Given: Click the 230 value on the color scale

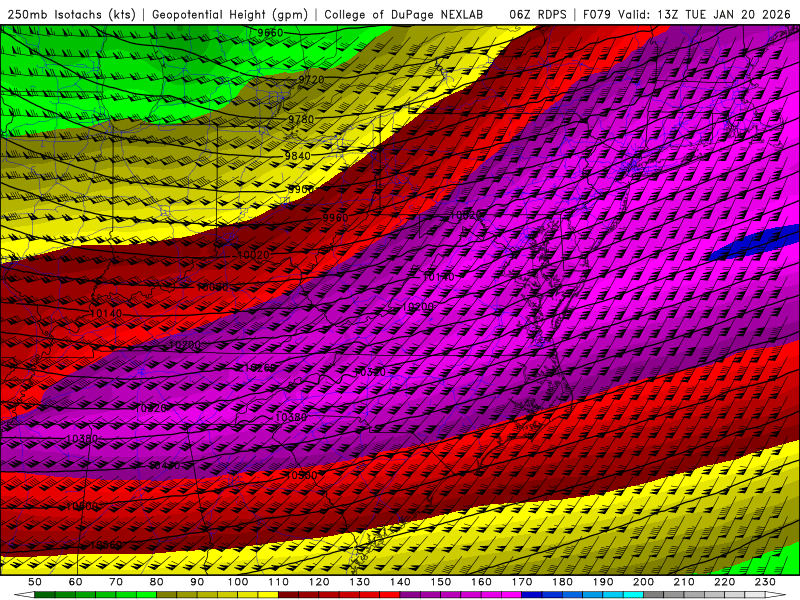Looking at the screenshot, I should [765, 582].
